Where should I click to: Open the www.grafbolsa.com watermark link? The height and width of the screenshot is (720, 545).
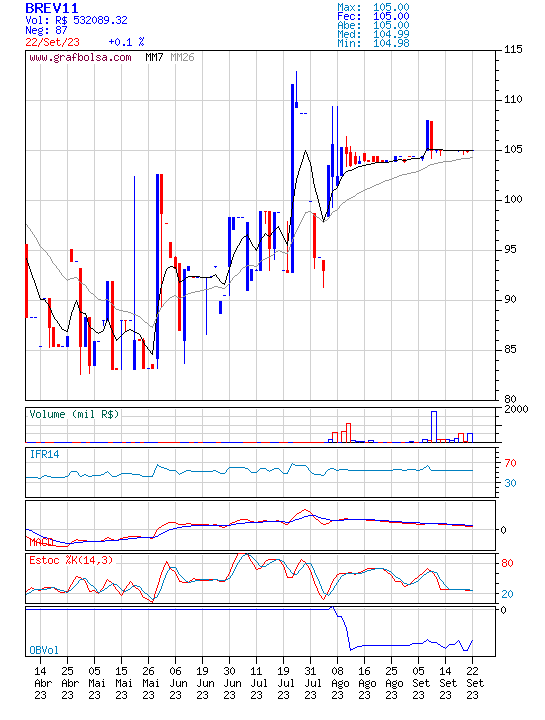[x=80, y=57]
